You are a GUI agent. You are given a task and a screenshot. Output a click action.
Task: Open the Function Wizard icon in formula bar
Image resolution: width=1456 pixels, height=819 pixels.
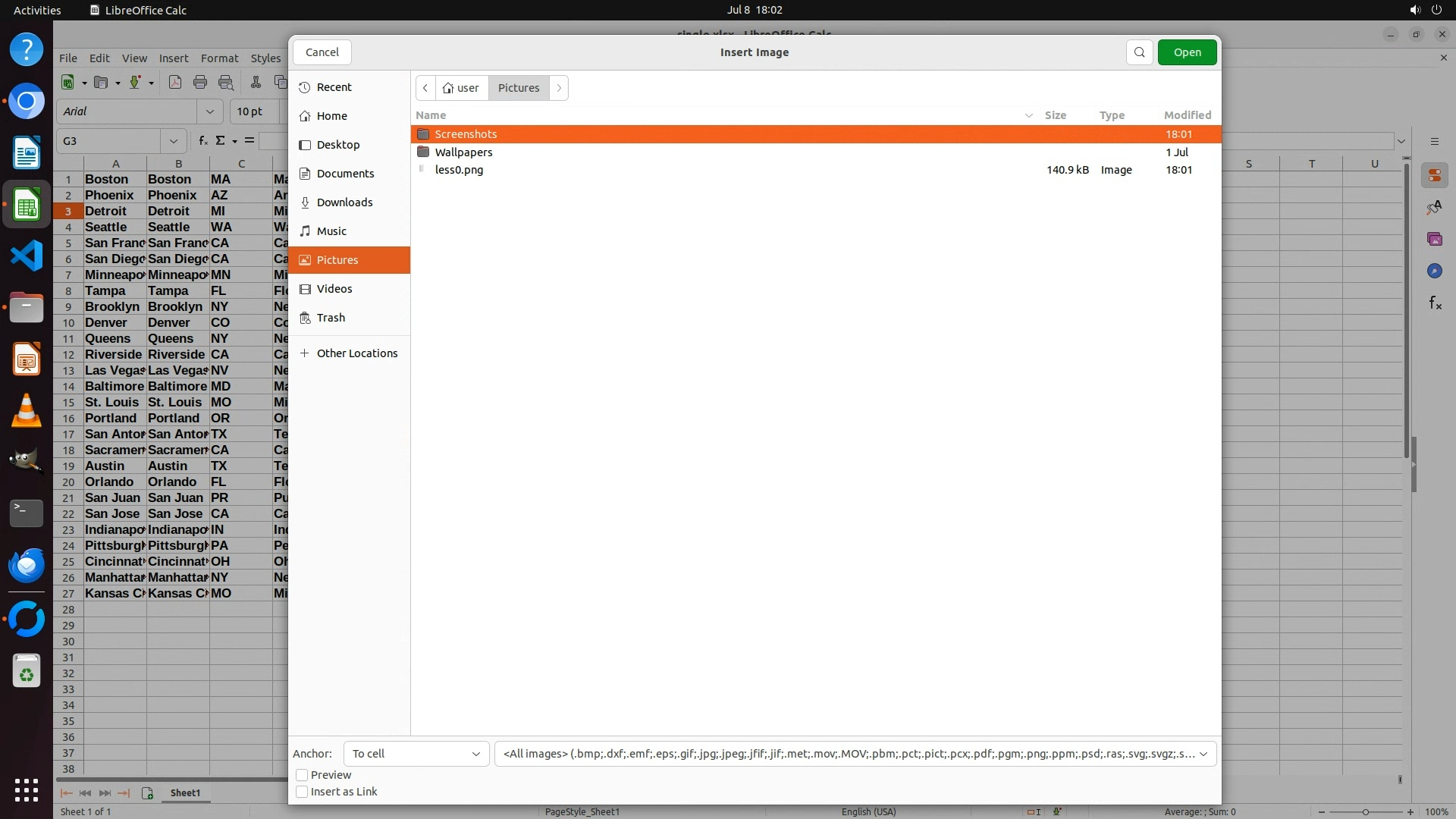(x=202, y=141)
